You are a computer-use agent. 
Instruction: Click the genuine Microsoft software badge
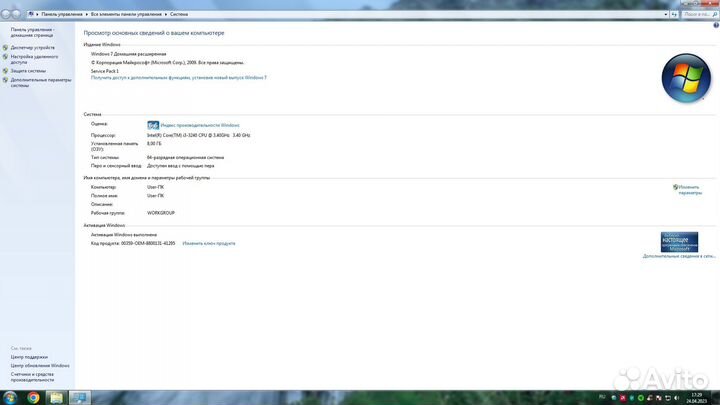click(x=679, y=241)
